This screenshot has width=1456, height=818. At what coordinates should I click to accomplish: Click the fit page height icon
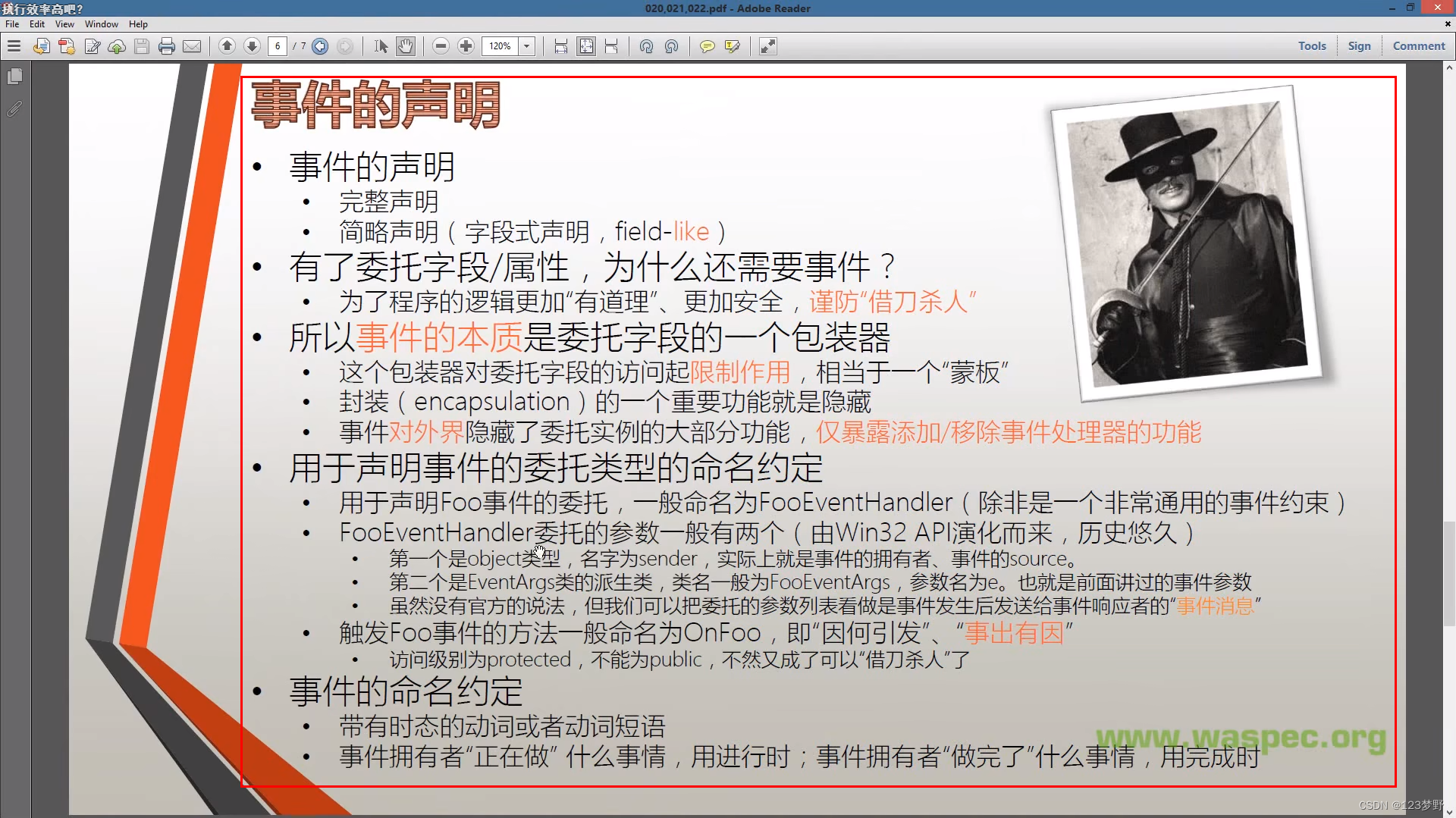[x=612, y=46]
